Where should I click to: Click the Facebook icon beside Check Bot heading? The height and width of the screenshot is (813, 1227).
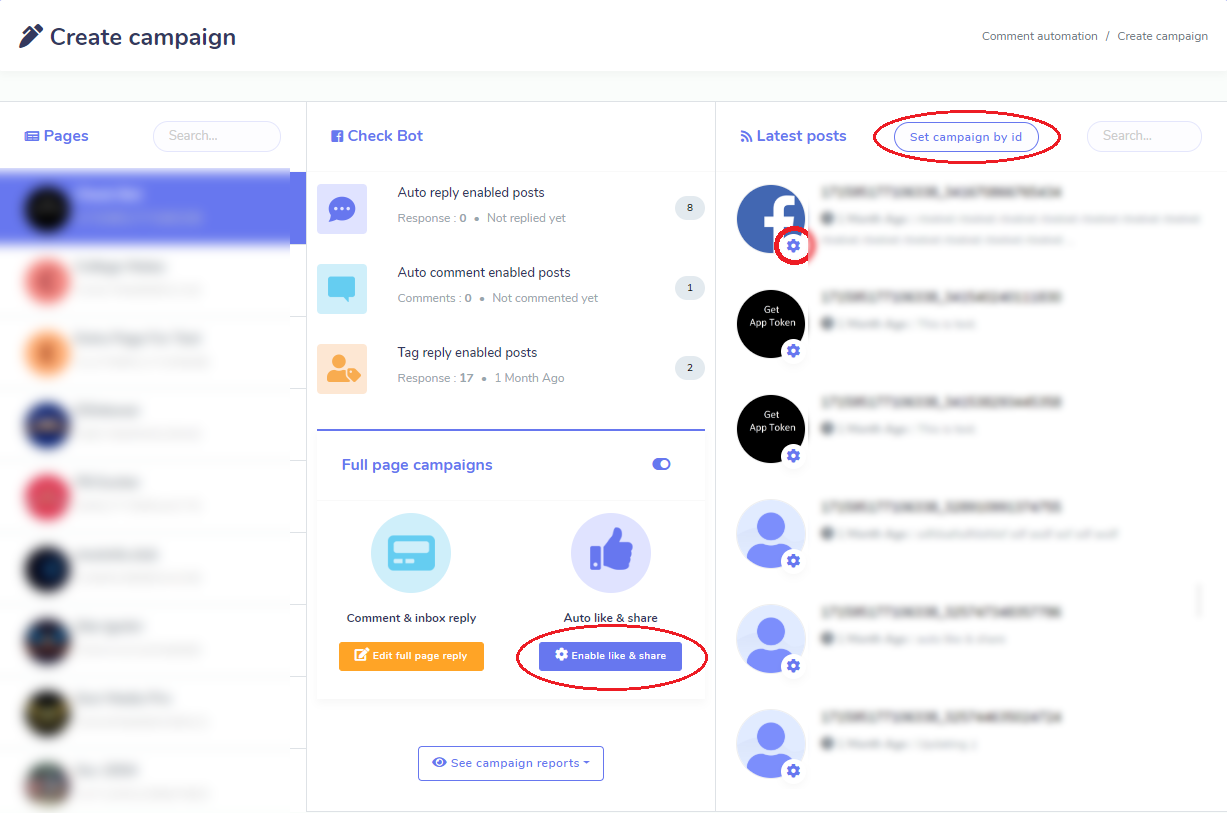337,135
